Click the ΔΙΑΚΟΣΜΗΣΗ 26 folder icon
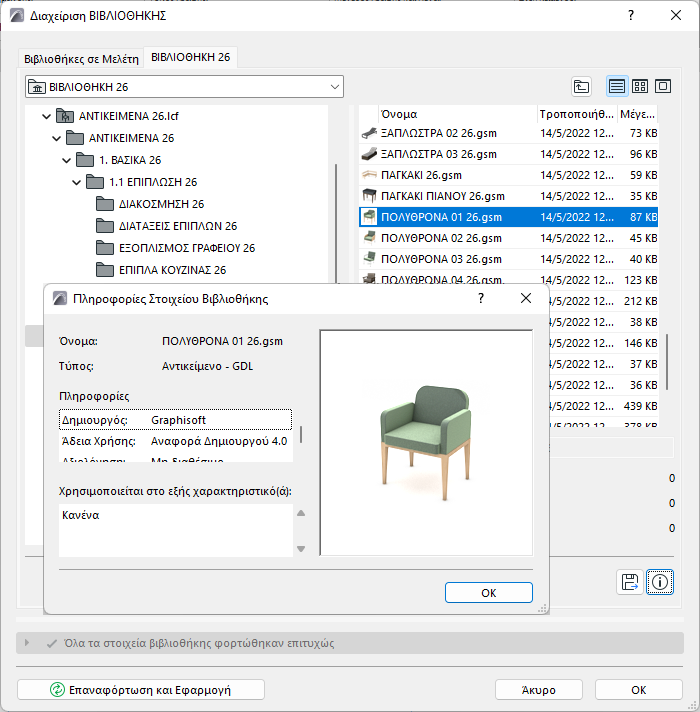 point(105,204)
